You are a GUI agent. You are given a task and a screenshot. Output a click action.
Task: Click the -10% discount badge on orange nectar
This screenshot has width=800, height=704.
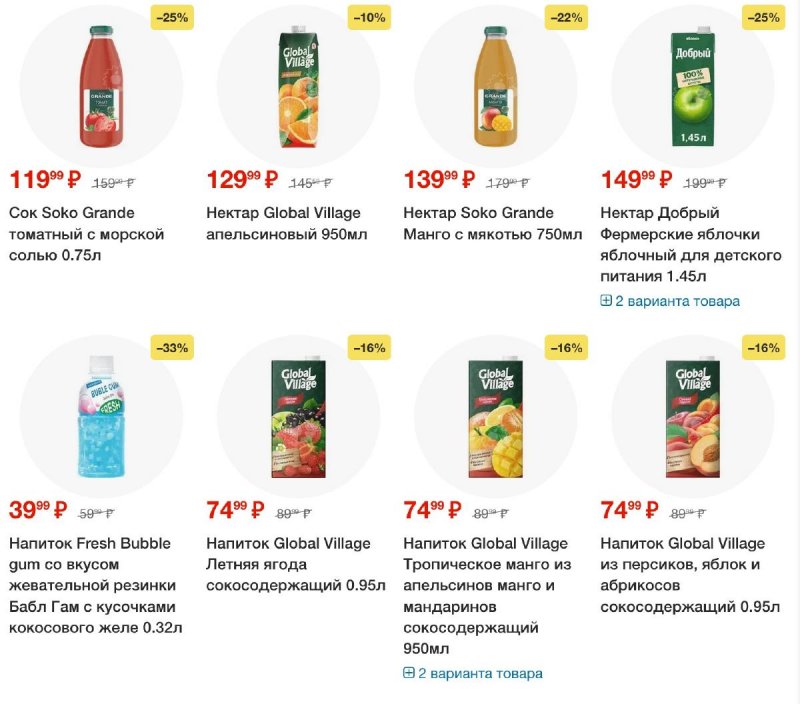[x=369, y=18]
